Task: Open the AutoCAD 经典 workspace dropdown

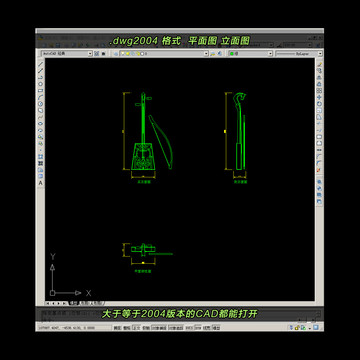Action: pos(67,53)
